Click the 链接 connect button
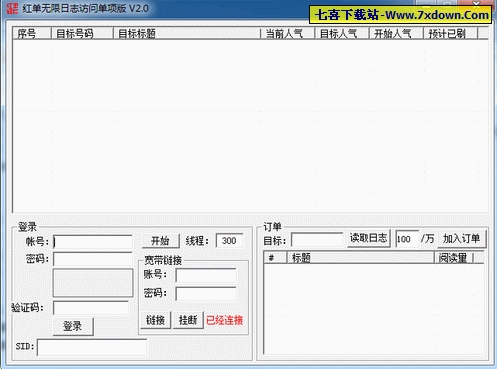497x369 pixels. click(x=156, y=320)
